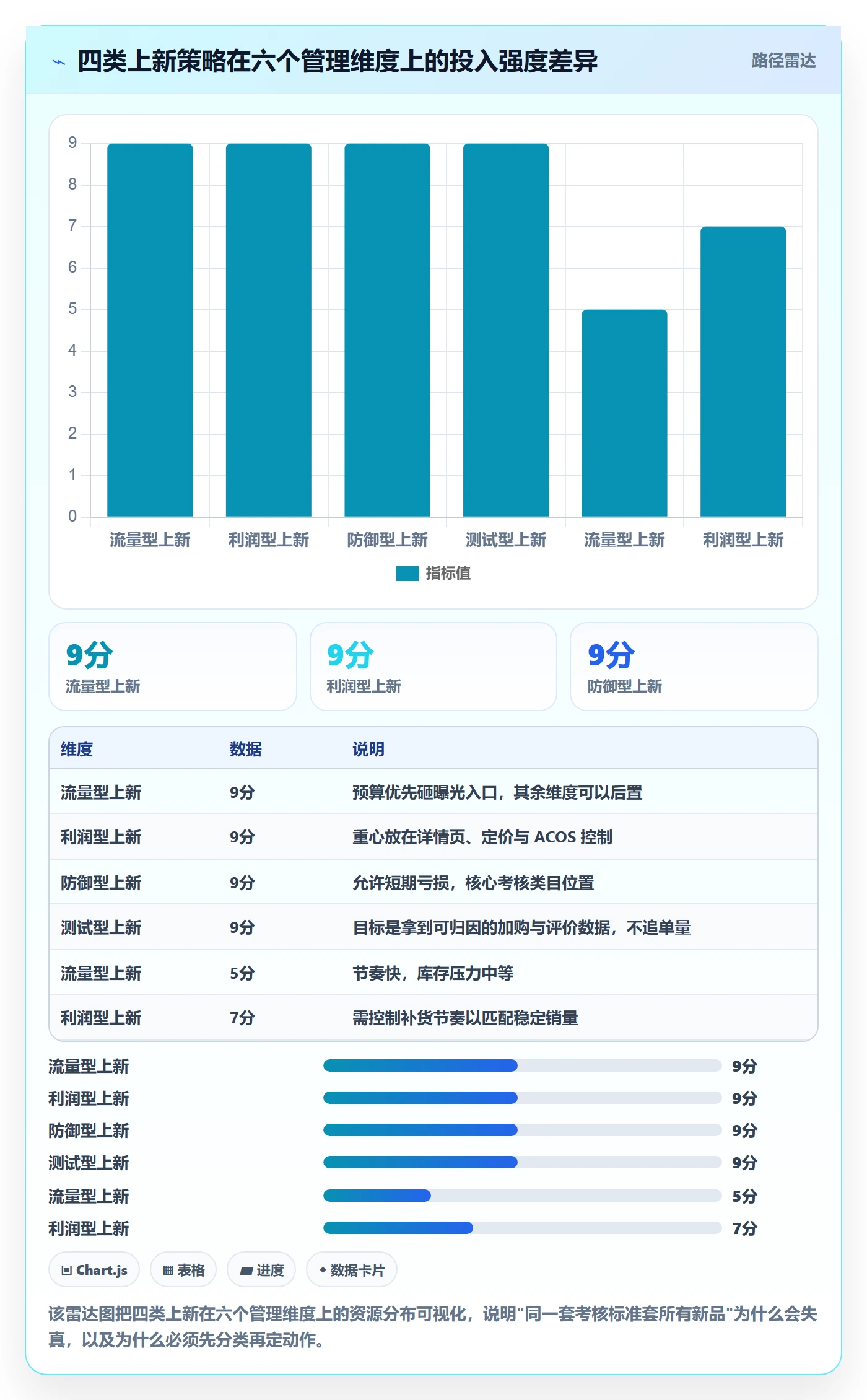Select the row 重心放在详情页、定价与 ACOS 控制
Viewport: 867px width, 1400px height.
coord(434,837)
